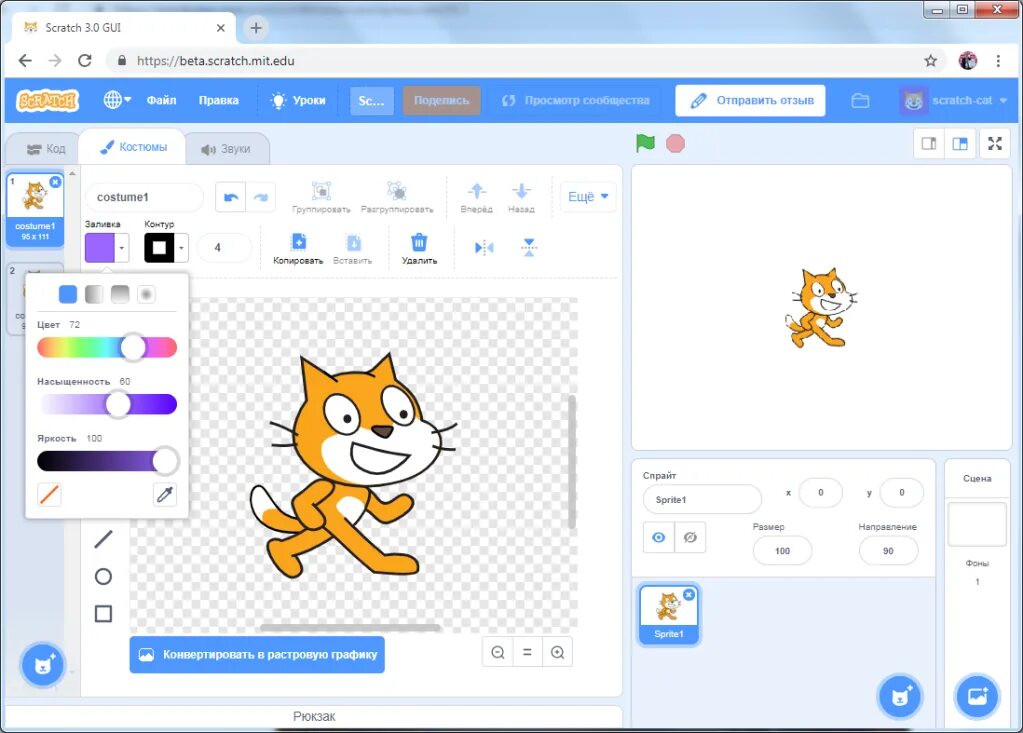Click the Scratch logo

[48, 100]
